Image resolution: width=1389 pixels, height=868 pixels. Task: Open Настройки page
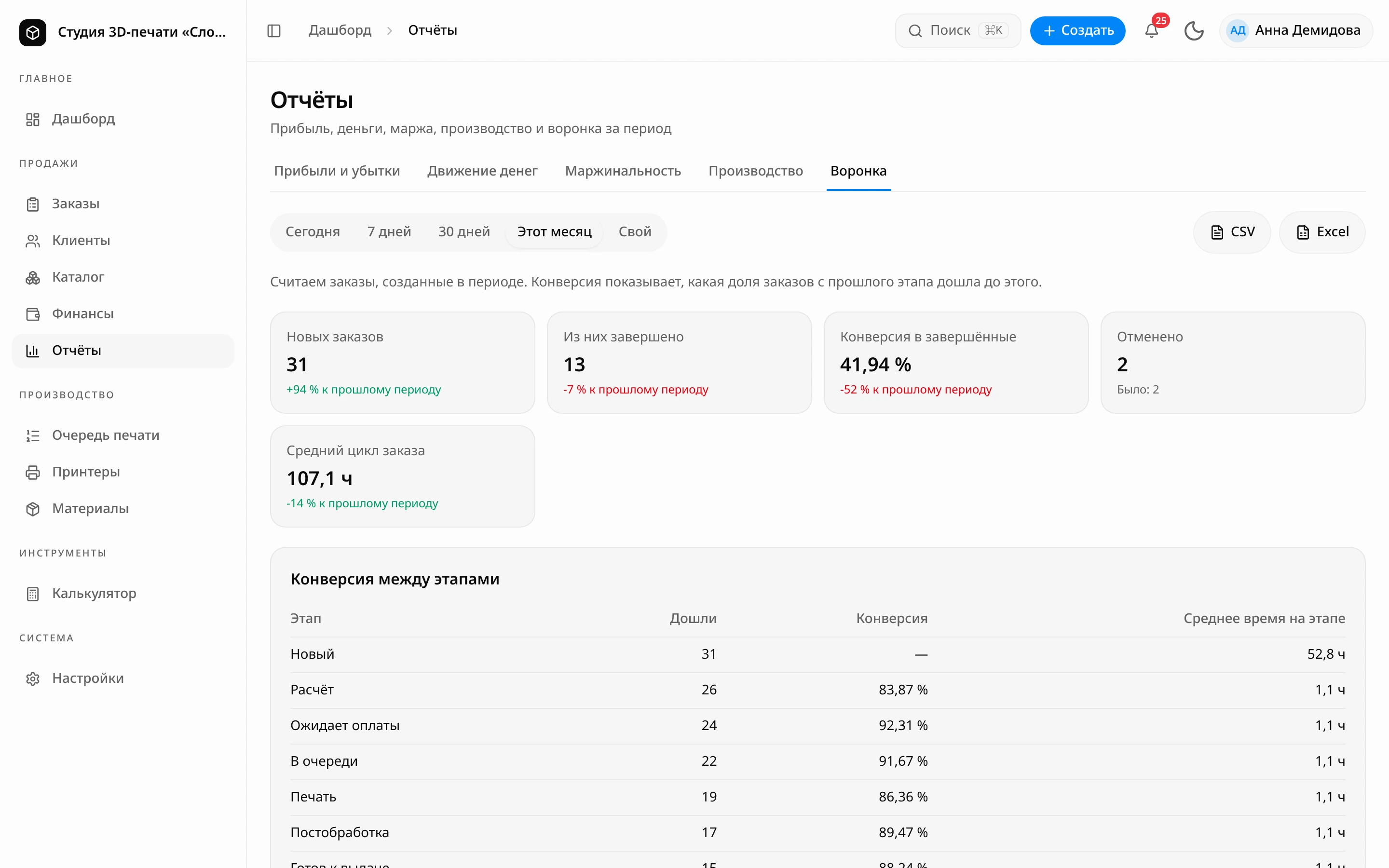[x=123, y=678]
